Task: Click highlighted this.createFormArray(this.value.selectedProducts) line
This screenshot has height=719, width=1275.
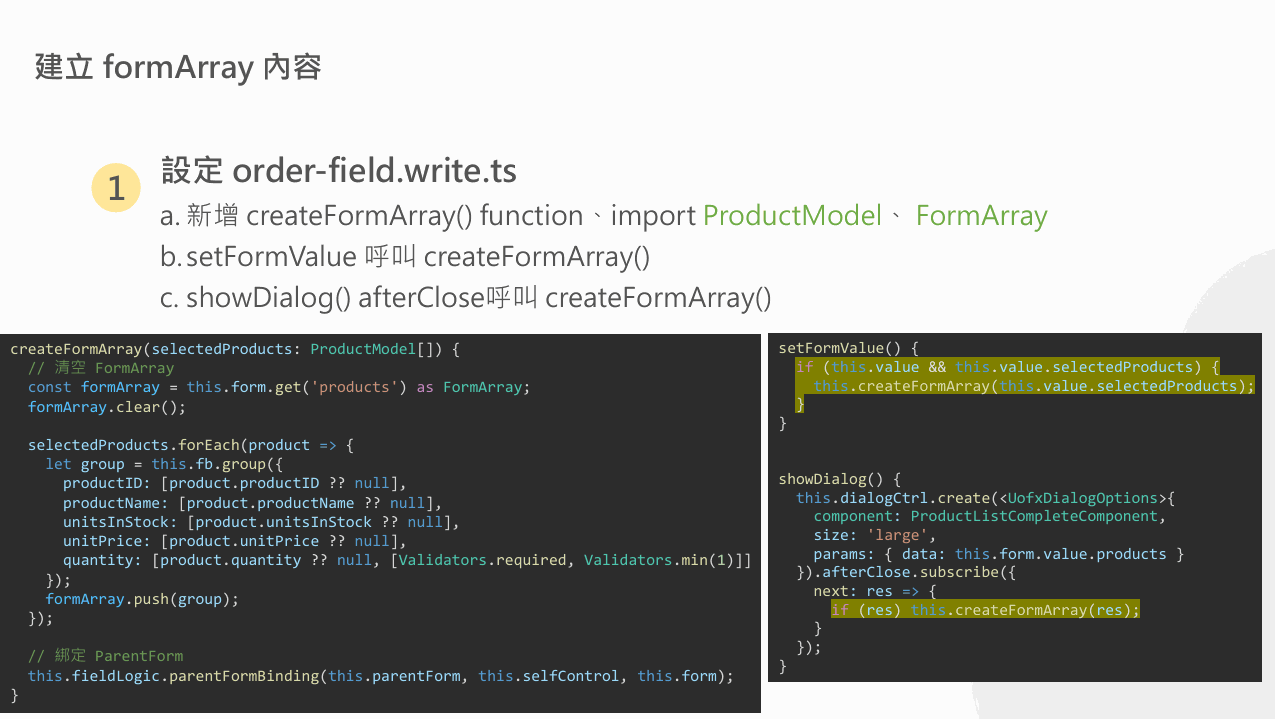Action: pos(1032,386)
